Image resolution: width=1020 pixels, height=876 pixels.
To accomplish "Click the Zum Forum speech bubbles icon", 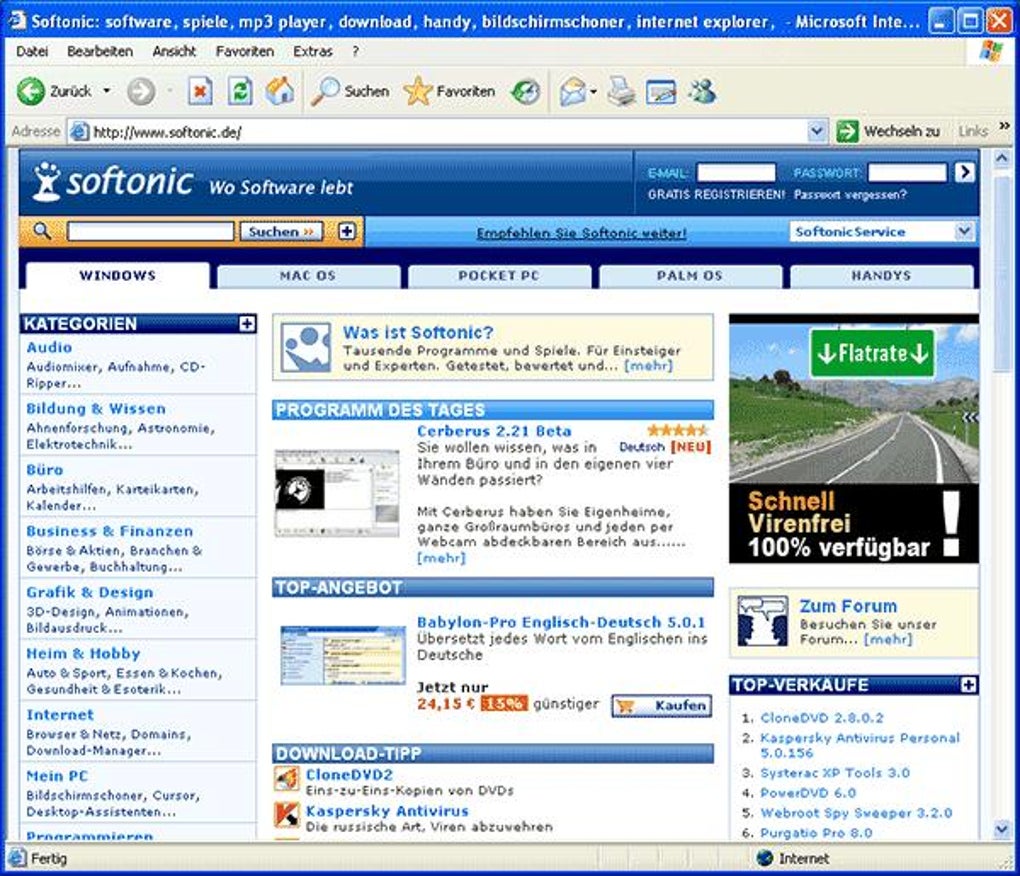I will (762, 620).
